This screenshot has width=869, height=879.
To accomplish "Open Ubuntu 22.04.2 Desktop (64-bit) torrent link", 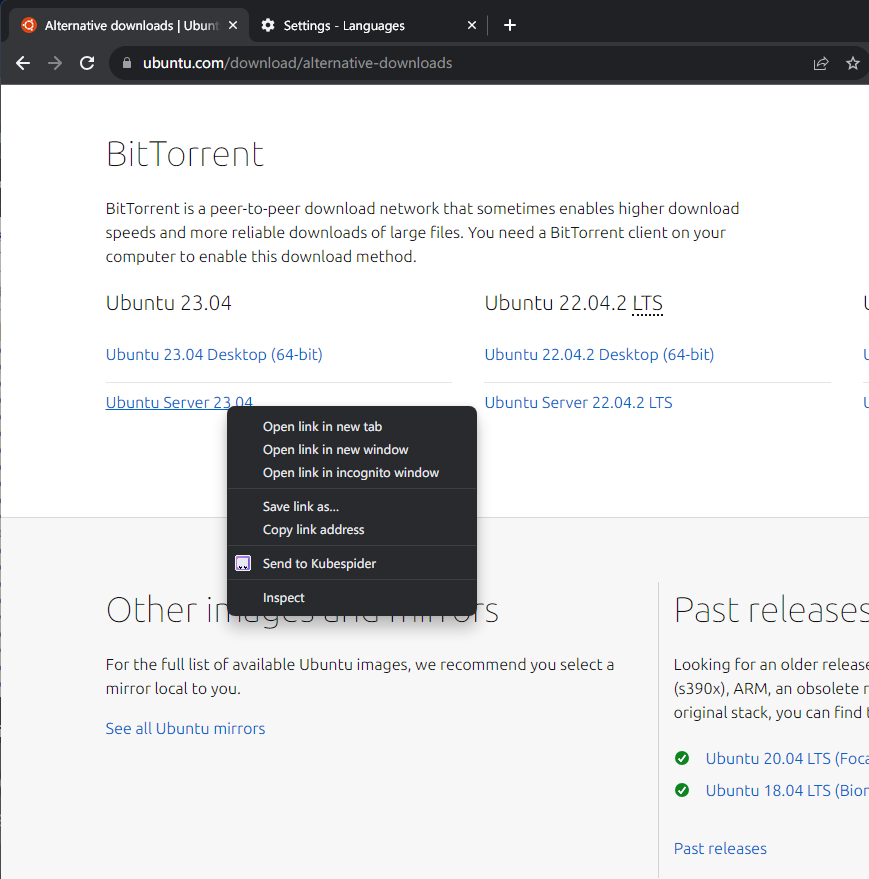I will click(599, 355).
